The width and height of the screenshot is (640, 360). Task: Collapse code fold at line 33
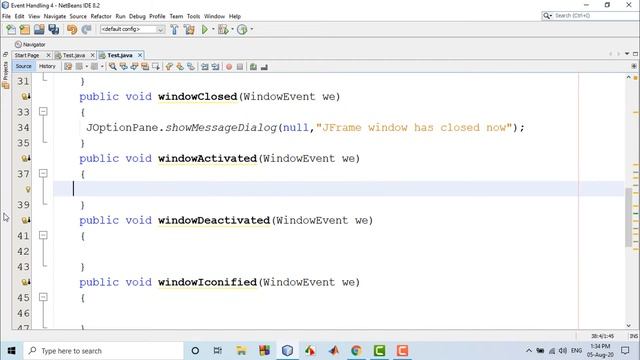[x=43, y=111]
